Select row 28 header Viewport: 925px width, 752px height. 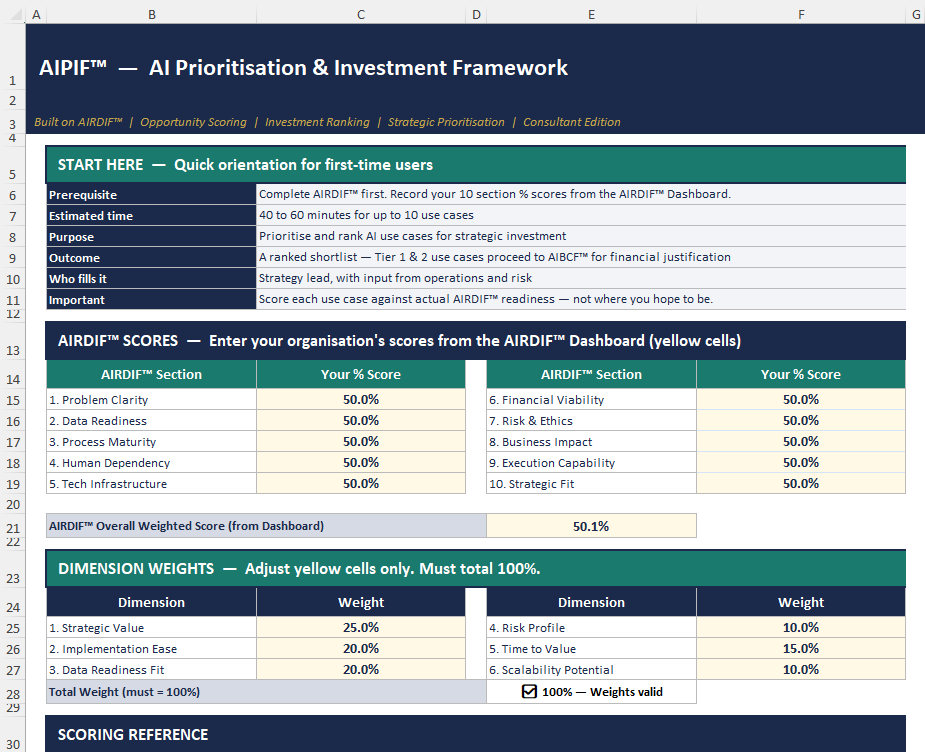click(13, 694)
